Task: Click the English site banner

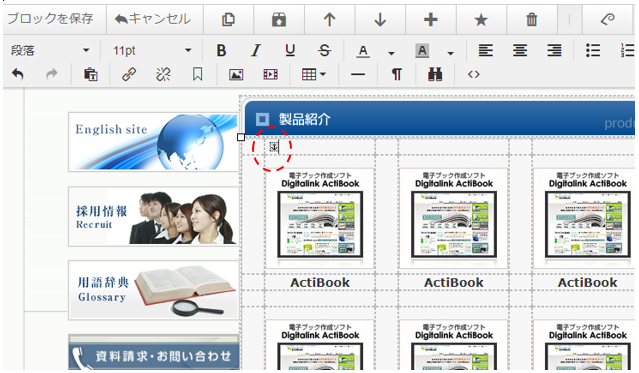Action: (x=153, y=142)
